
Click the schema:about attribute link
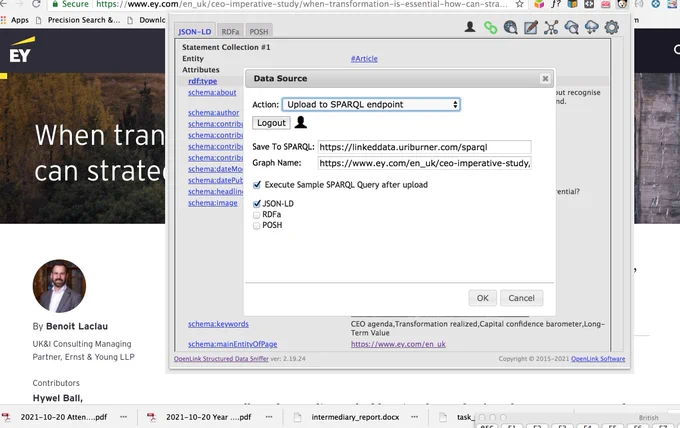pos(212,92)
